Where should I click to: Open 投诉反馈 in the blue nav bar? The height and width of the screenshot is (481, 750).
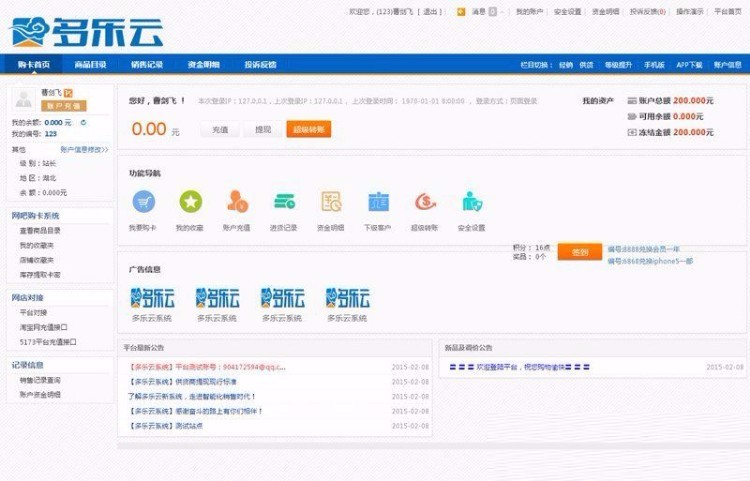260,65
